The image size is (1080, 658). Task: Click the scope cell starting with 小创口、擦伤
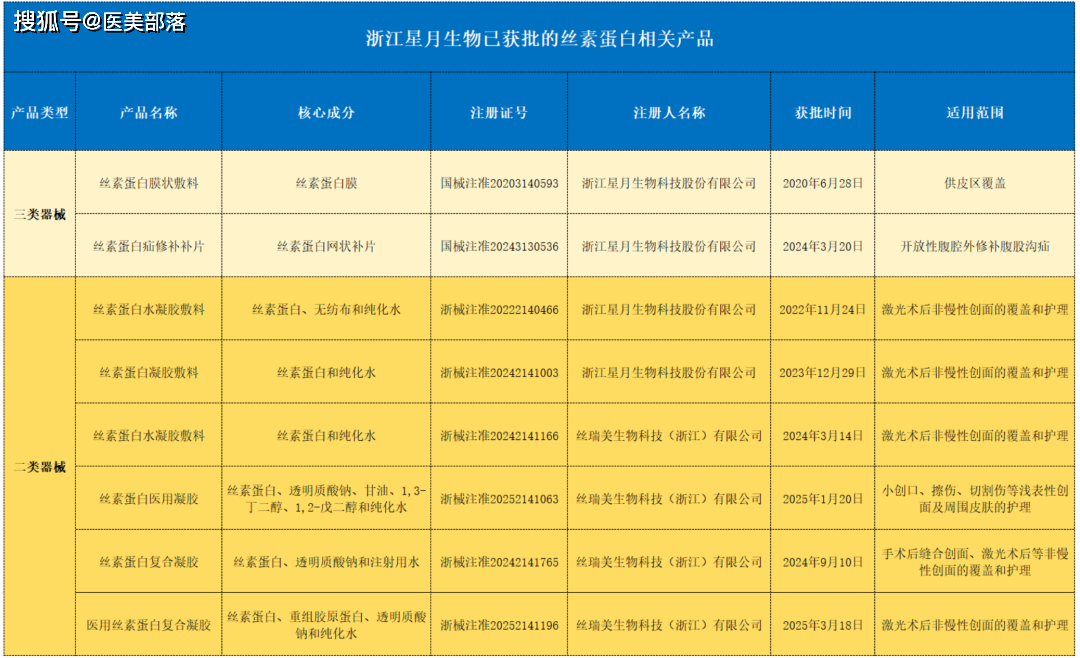click(x=975, y=499)
